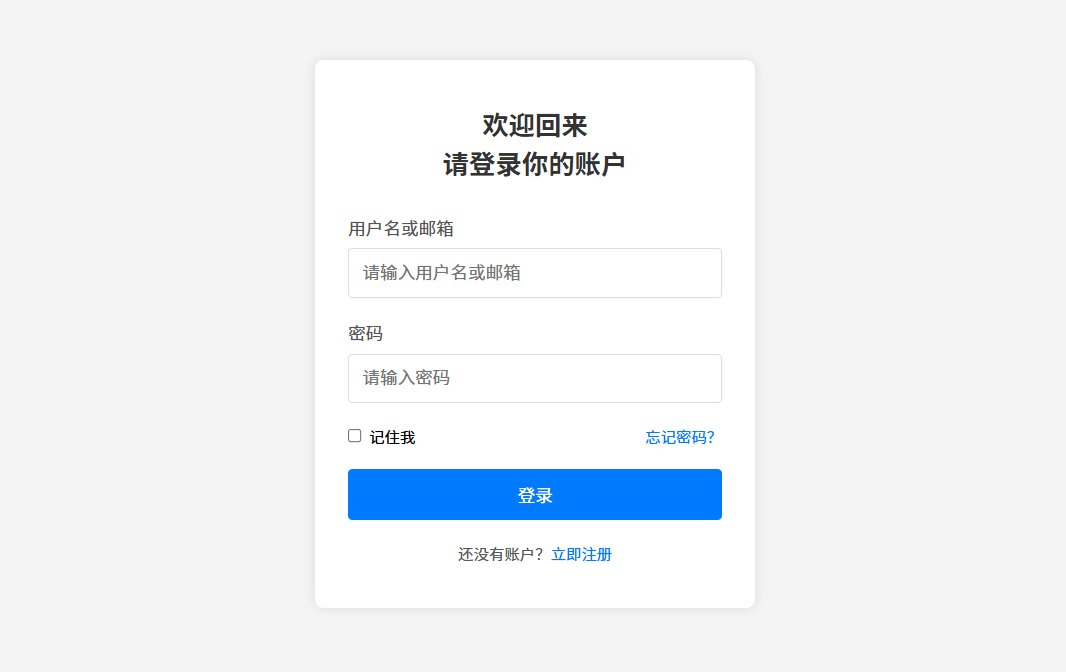
Task: Click the blue 登录 button
Action: (534, 494)
